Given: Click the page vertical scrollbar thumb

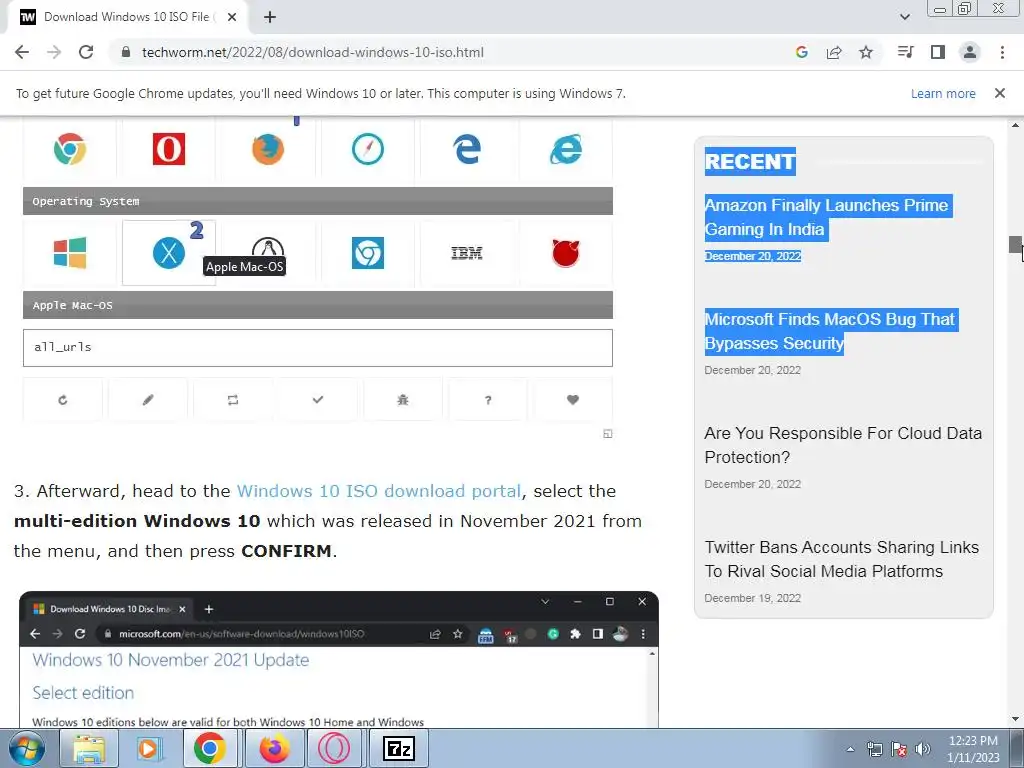Looking at the screenshot, I should point(1015,245).
